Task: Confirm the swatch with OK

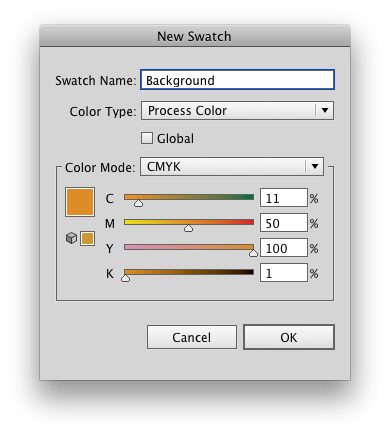Action: (289, 337)
